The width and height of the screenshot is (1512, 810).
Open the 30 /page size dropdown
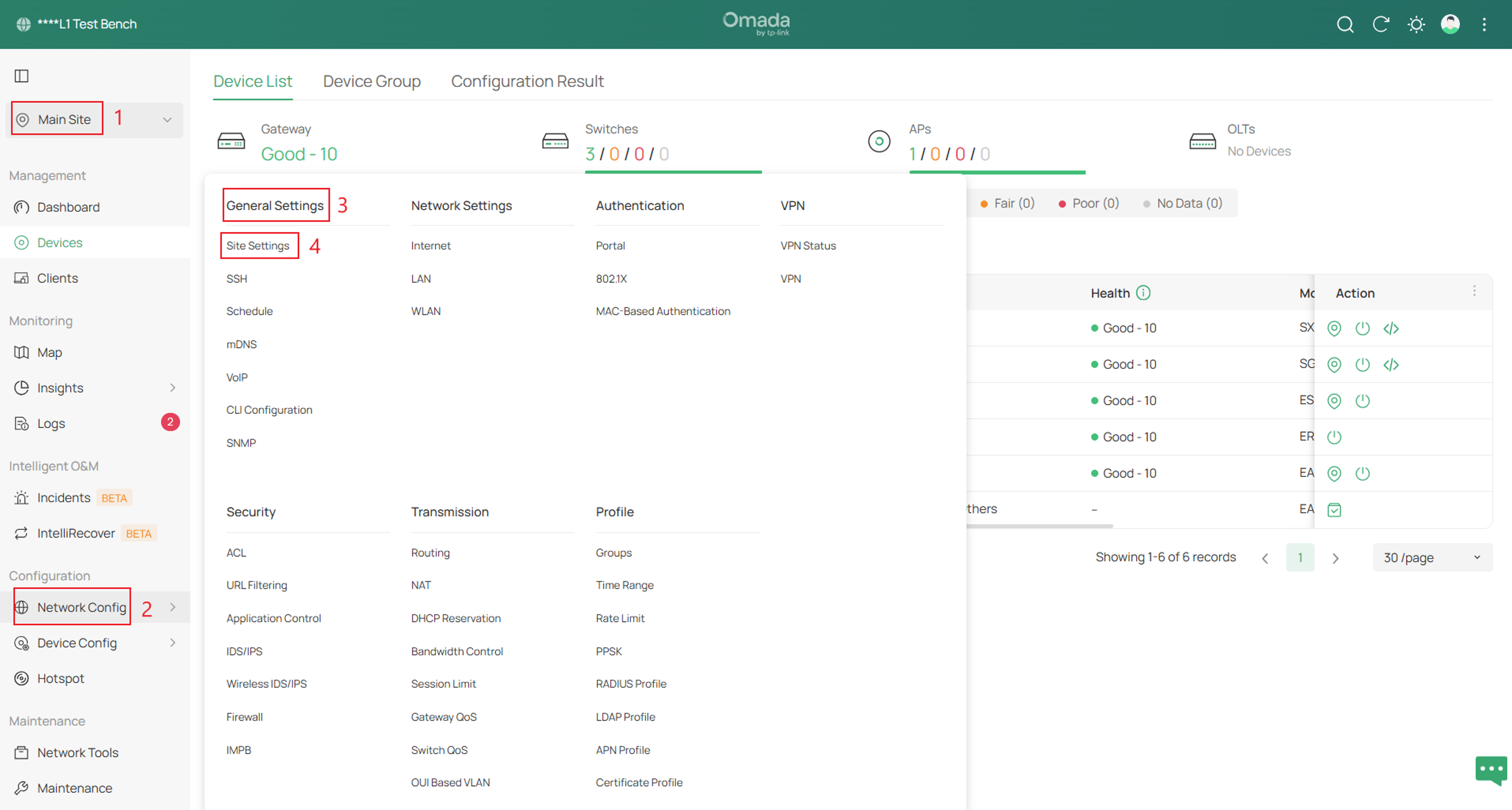(1432, 558)
